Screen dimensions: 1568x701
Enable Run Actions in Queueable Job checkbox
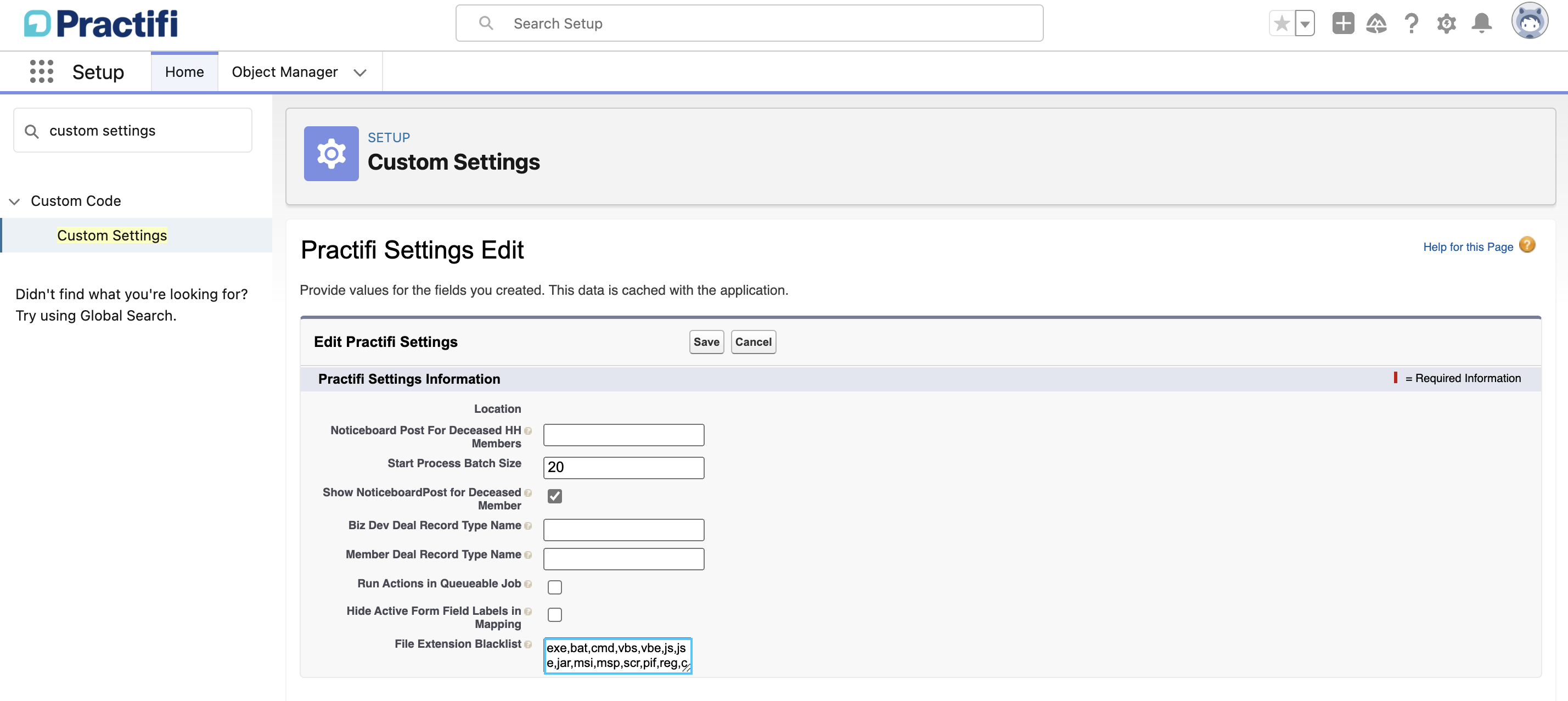pos(554,587)
